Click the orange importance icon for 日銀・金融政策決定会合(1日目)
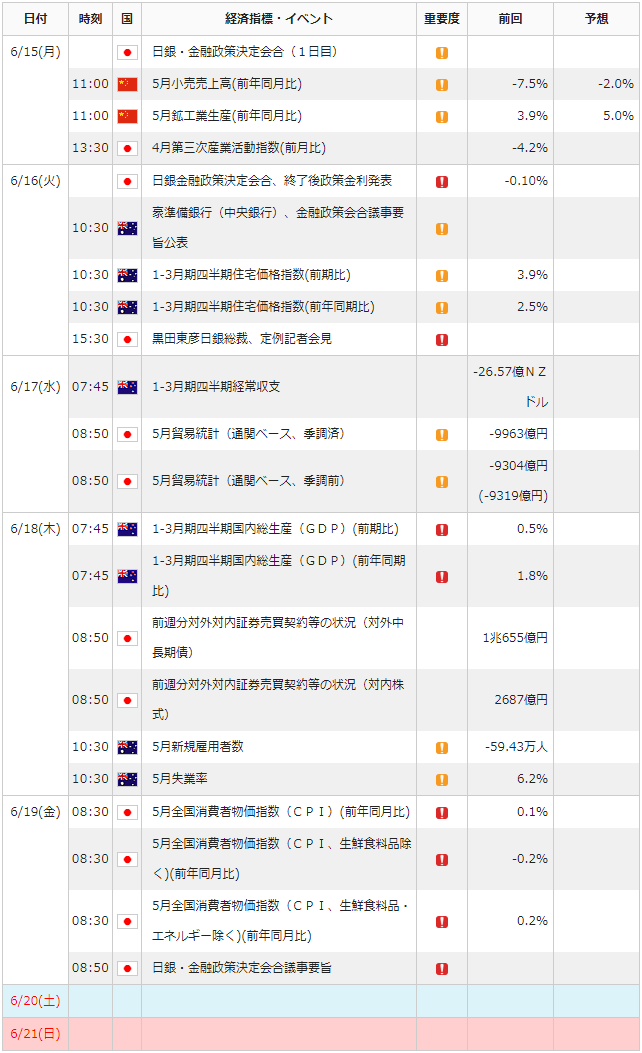This screenshot has height=1053, width=642. pos(442,52)
